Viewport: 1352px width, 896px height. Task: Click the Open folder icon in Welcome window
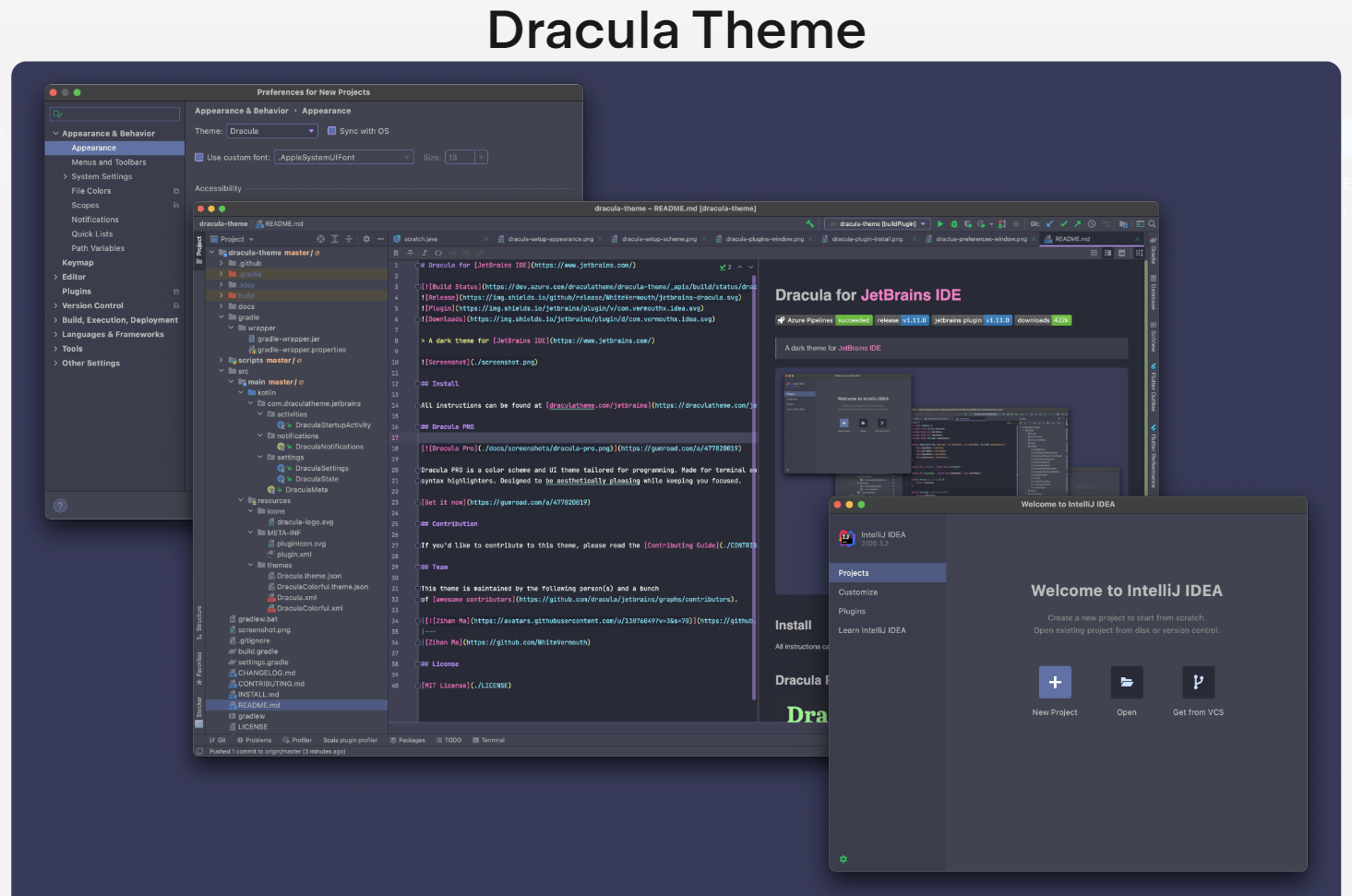point(1127,682)
